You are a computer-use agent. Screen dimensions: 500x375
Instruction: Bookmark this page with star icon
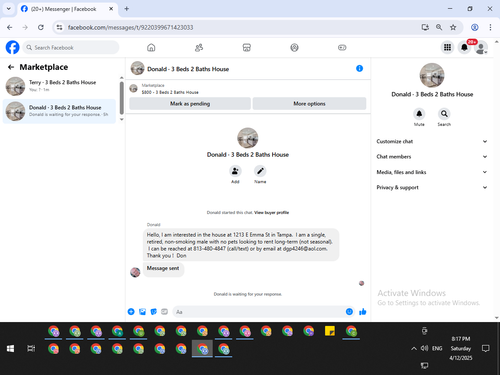453,27
